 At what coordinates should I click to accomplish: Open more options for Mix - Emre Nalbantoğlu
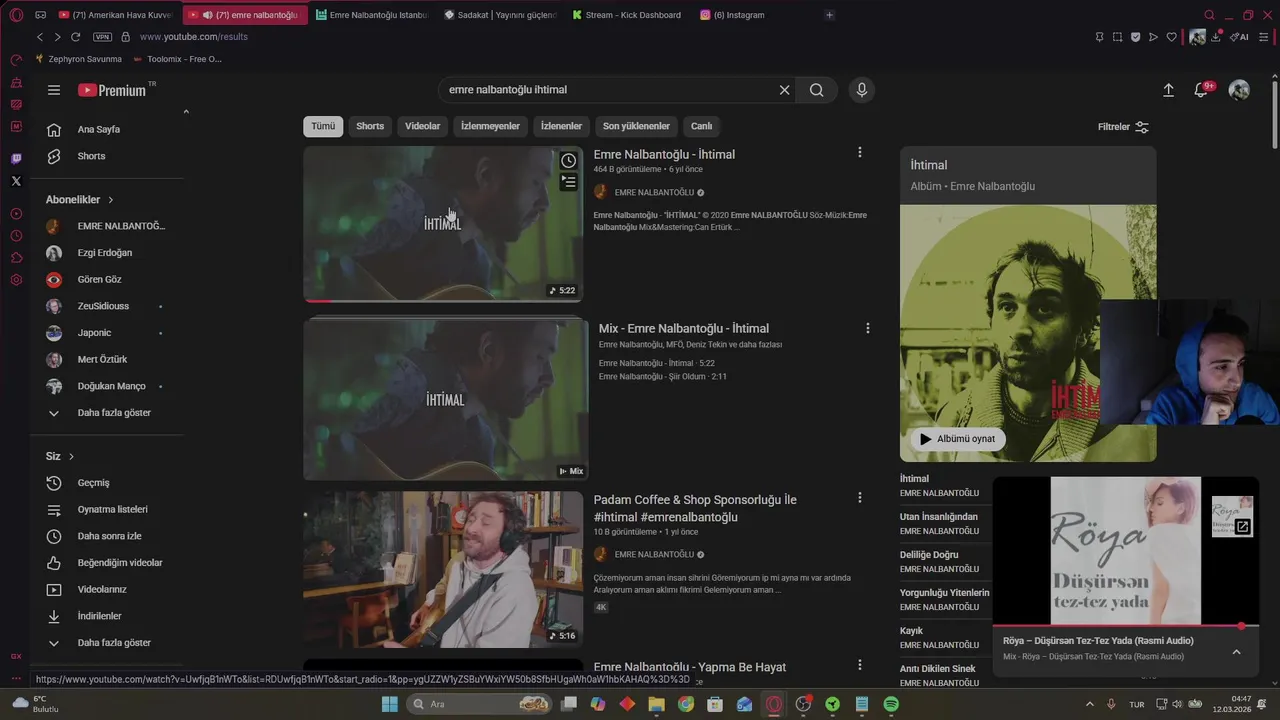tap(867, 328)
